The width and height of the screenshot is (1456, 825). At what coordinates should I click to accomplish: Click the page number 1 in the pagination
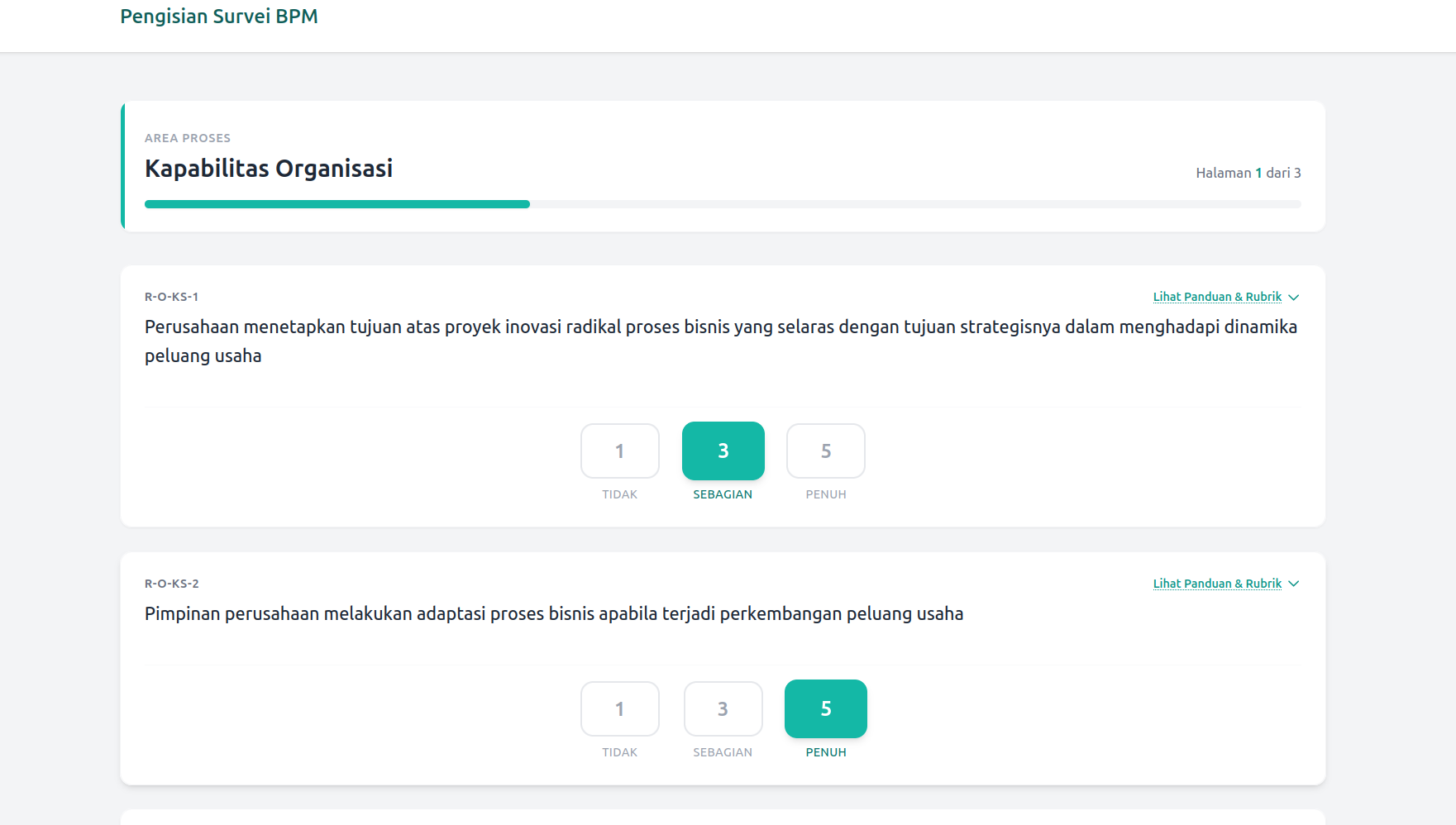click(1258, 173)
